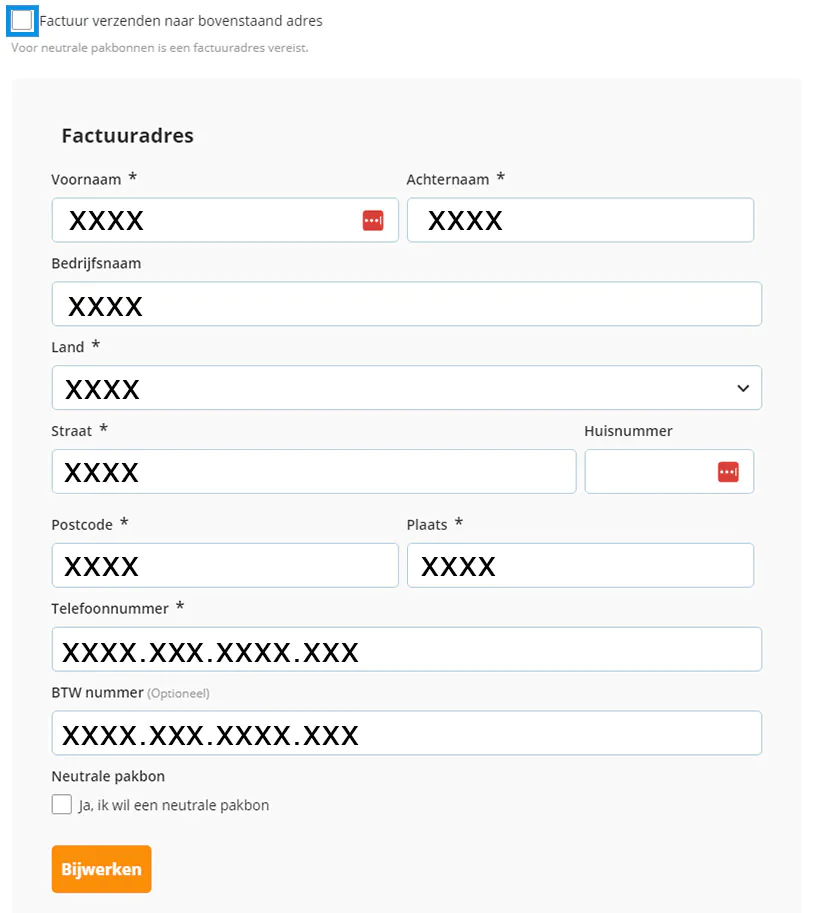Select the Plaats input field
815x913 pixels.
coord(580,565)
